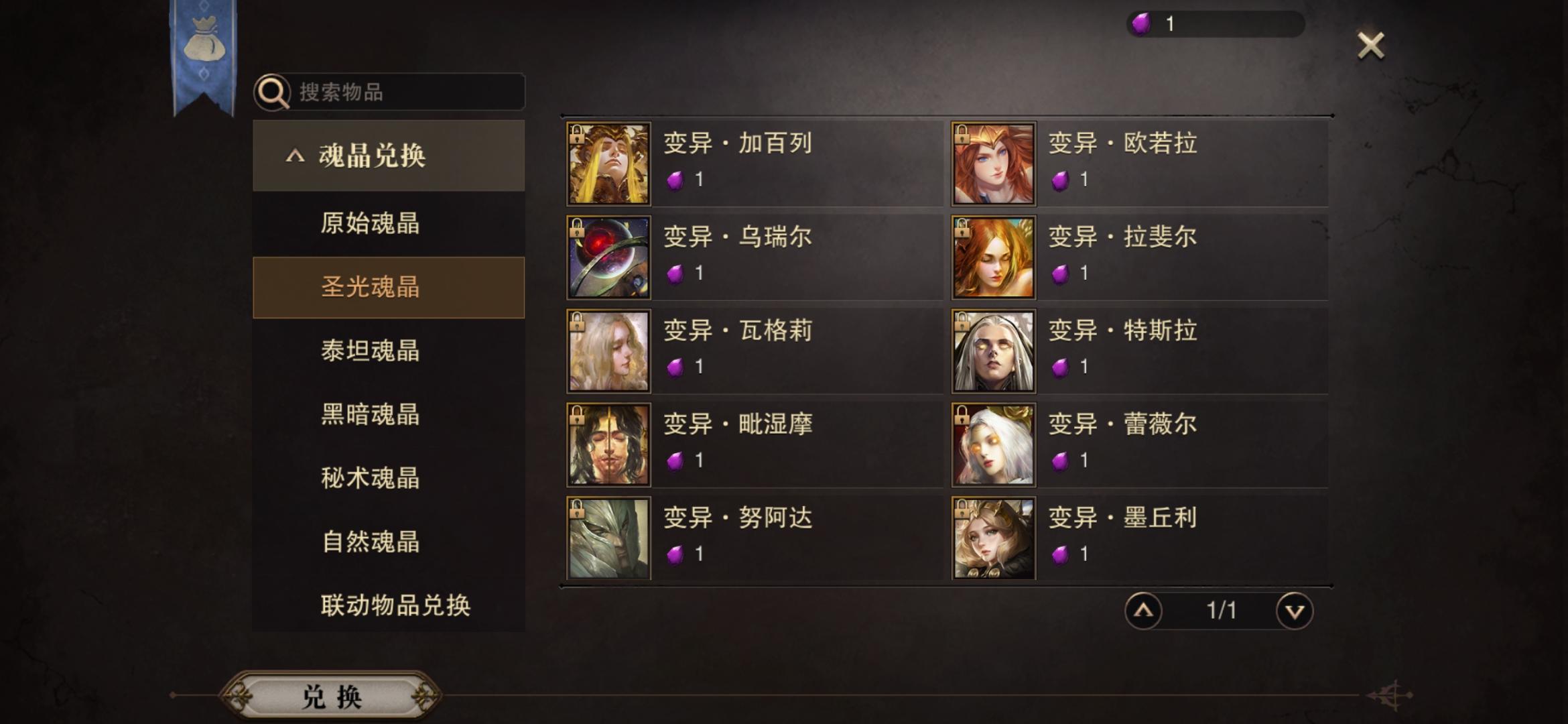Choose 变异·墨丘利 portrait icon
Image resolution: width=1568 pixels, height=724 pixels.
(x=993, y=538)
